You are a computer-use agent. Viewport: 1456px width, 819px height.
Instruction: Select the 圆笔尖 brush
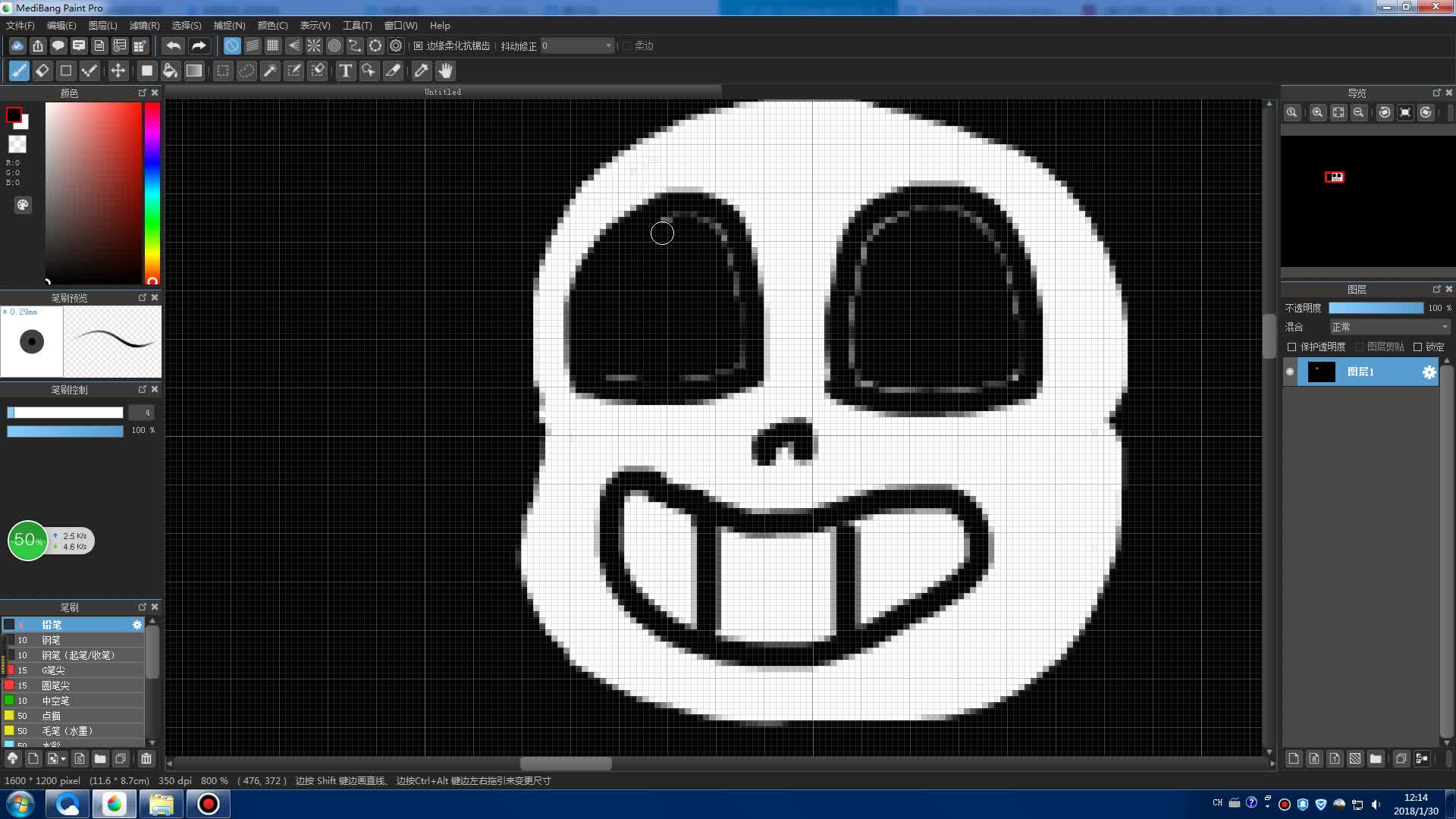coord(73,686)
